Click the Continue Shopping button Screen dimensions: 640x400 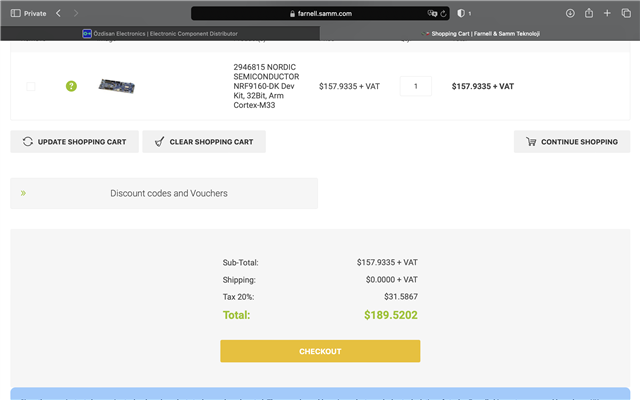(x=572, y=142)
